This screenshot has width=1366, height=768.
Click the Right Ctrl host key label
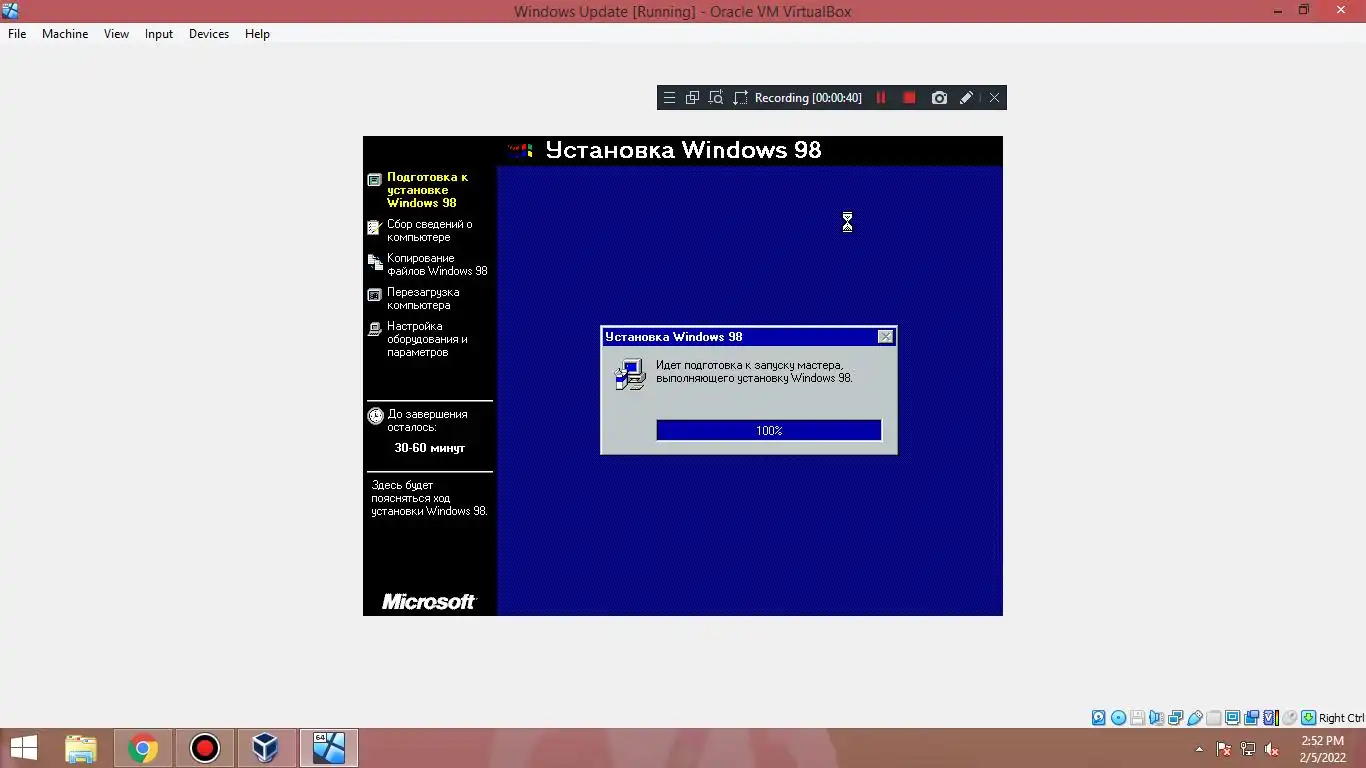coord(1341,718)
